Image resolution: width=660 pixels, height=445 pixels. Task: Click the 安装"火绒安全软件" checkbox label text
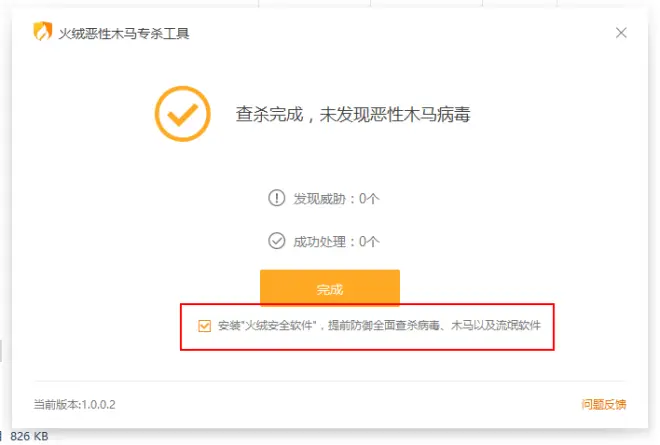(x=268, y=326)
